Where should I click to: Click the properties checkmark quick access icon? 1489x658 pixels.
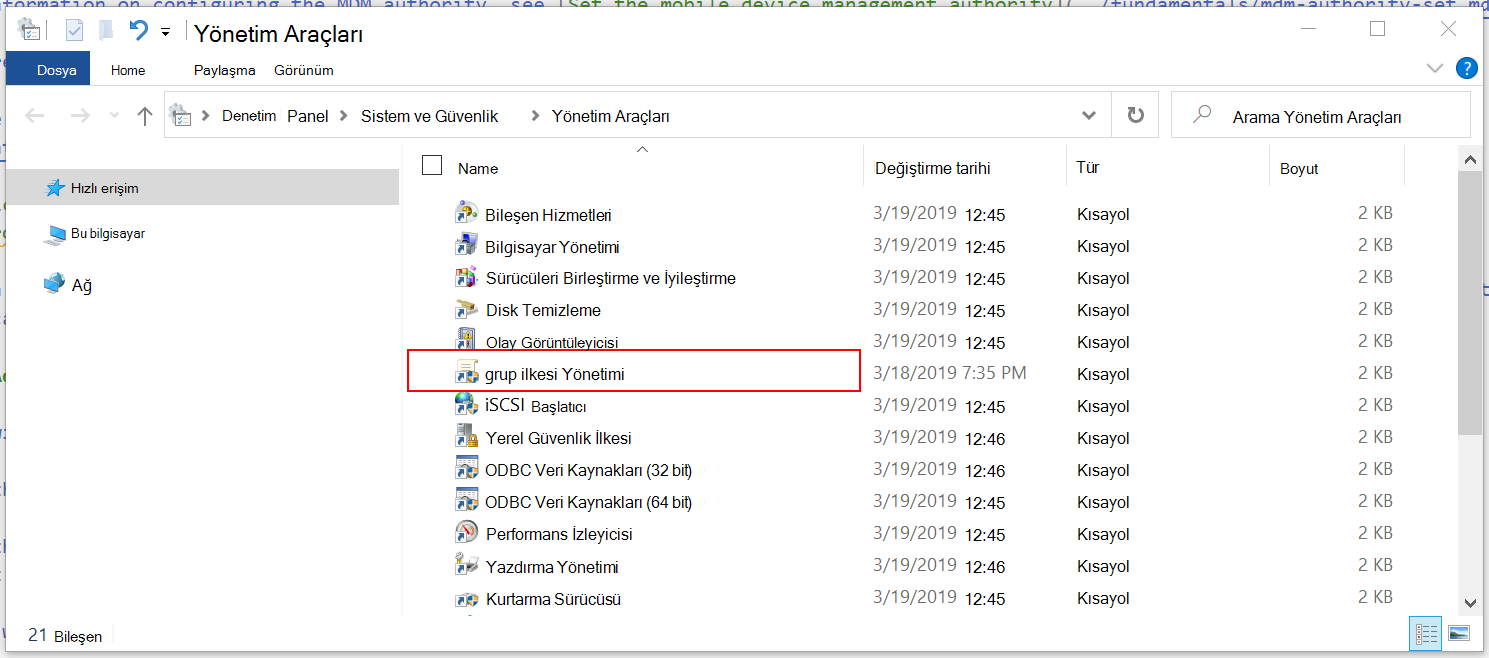tap(75, 31)
